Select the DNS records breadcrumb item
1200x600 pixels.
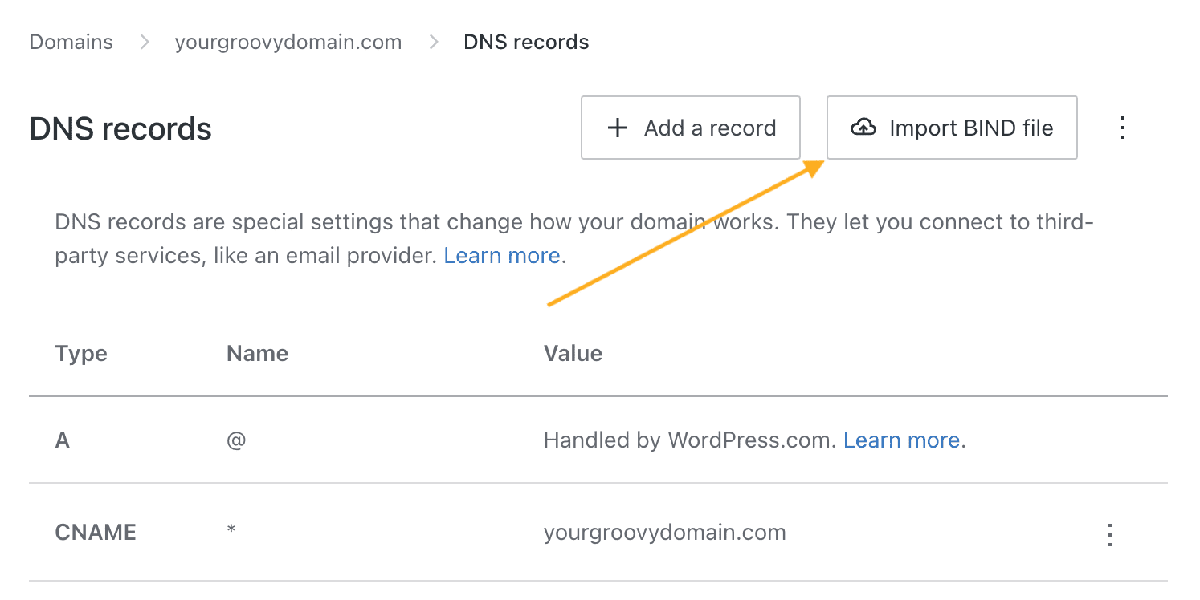tap(526, 42)
